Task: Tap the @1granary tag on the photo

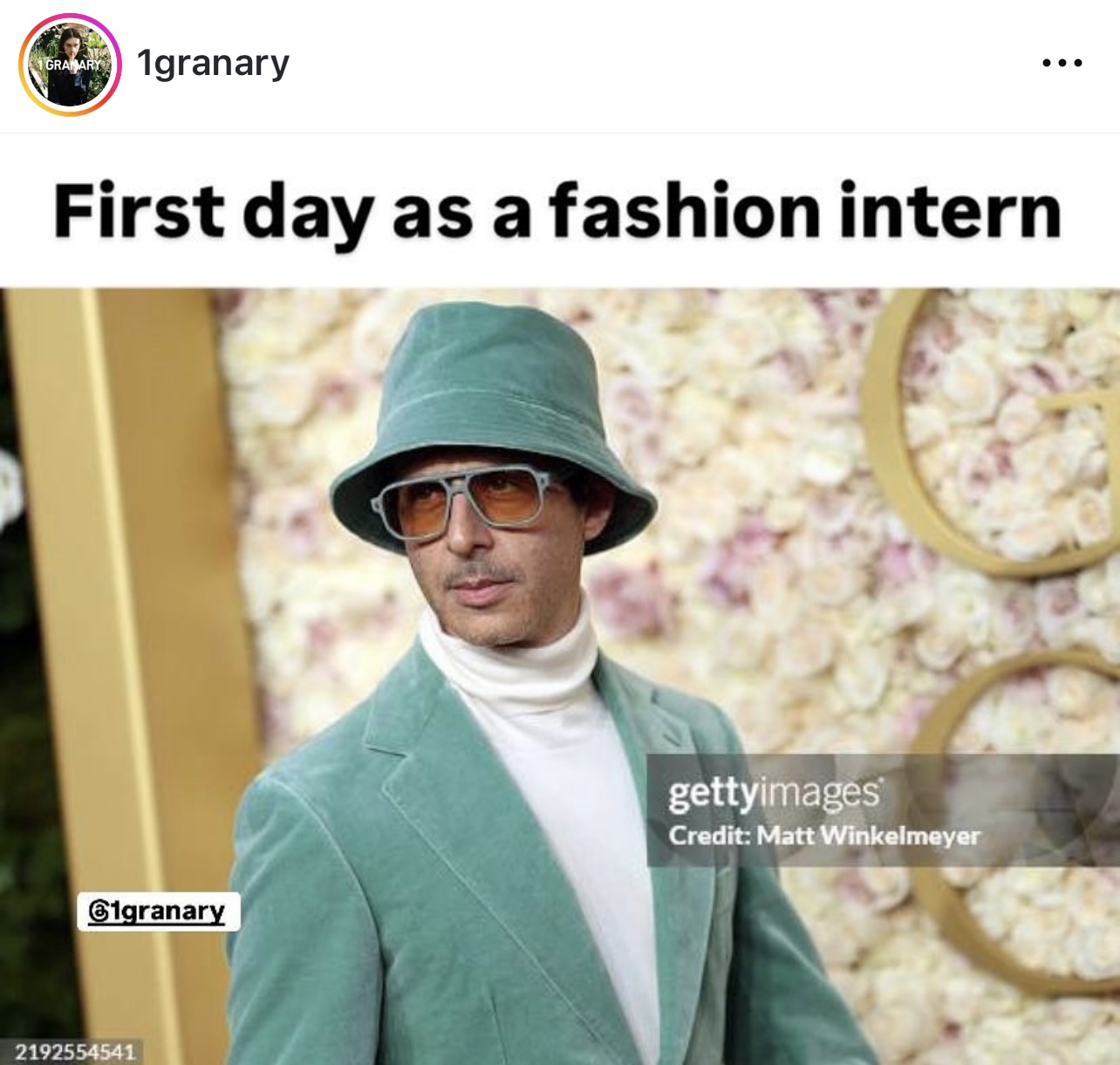Action: (x=159, y=911)
